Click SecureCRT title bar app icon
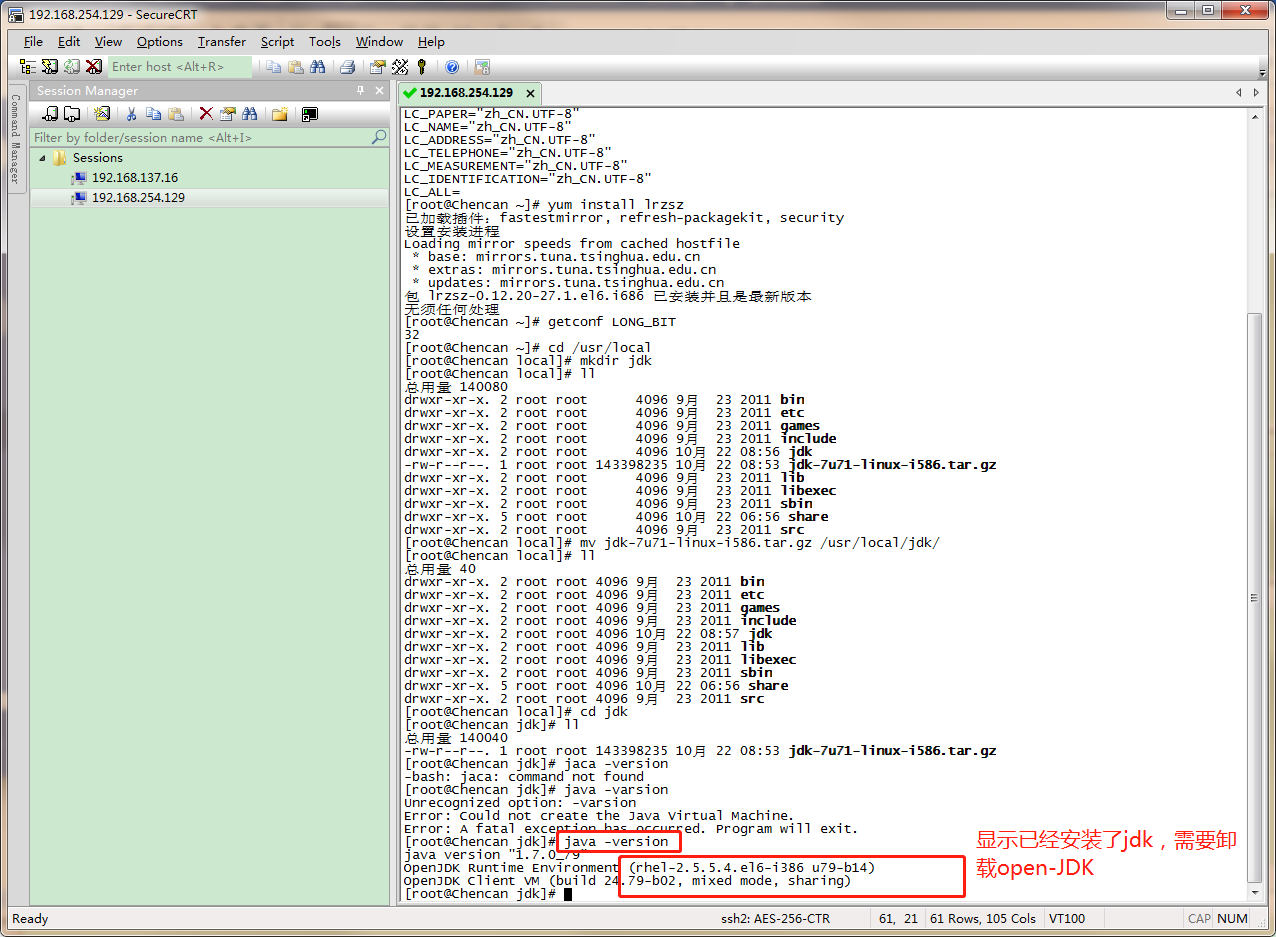This screenshot has width=1276, height=937. pos(15,14)
